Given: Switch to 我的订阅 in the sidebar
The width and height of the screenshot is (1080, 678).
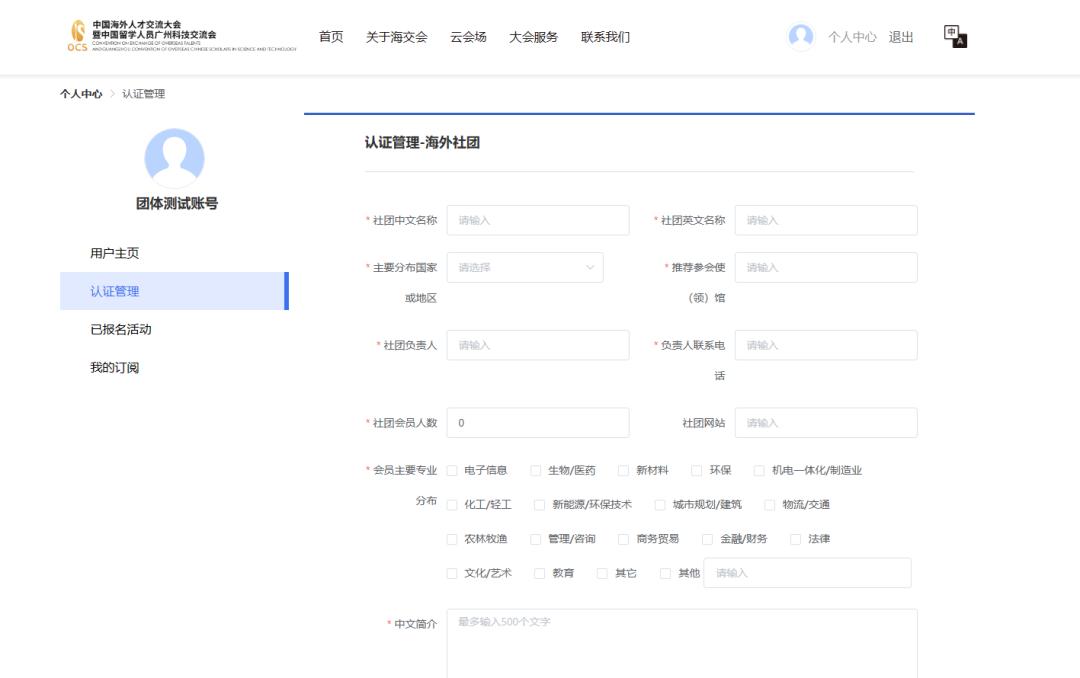Looking at the screenshot, I should point(115,367).
